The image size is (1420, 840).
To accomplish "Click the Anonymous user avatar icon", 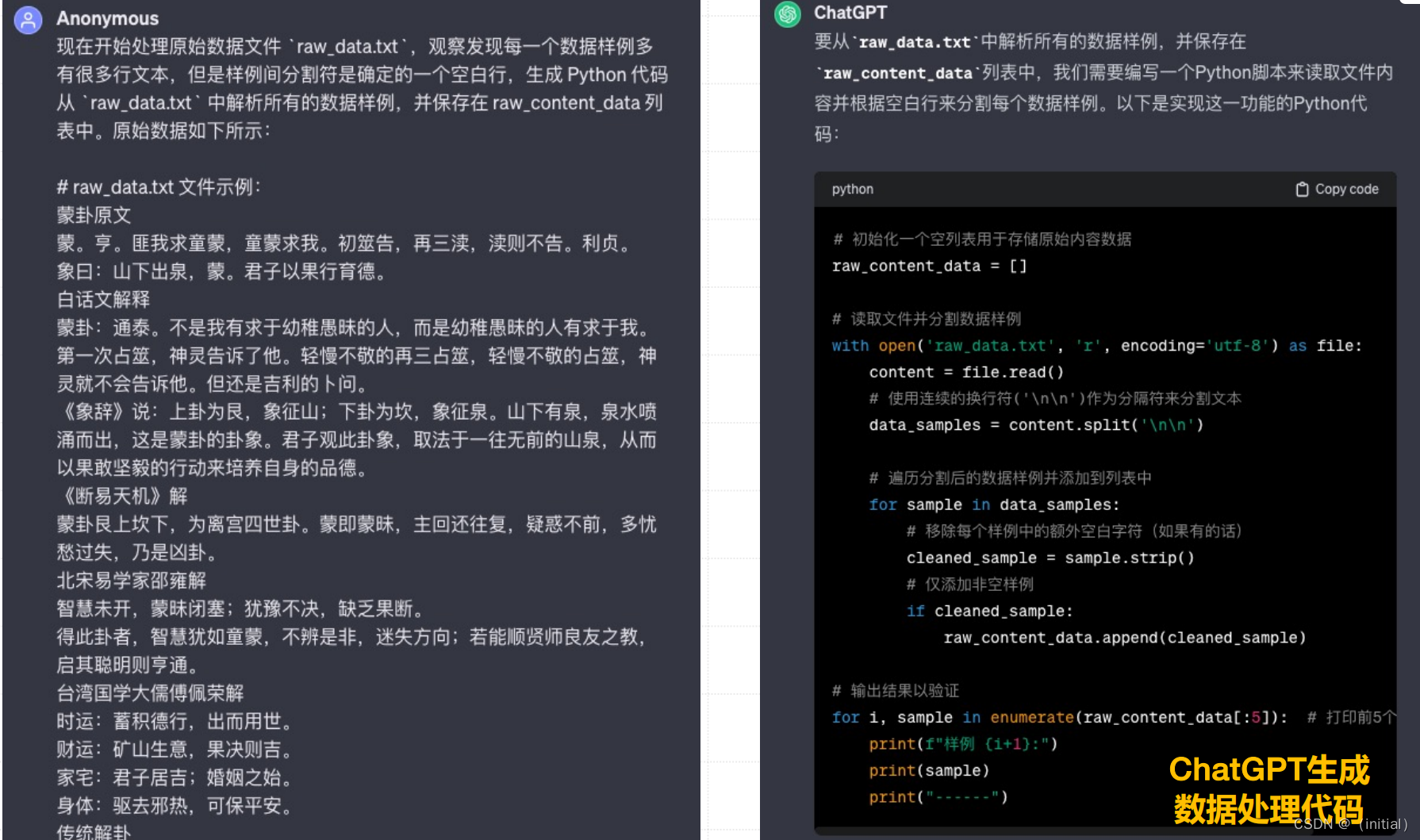I will click(29, 20).
